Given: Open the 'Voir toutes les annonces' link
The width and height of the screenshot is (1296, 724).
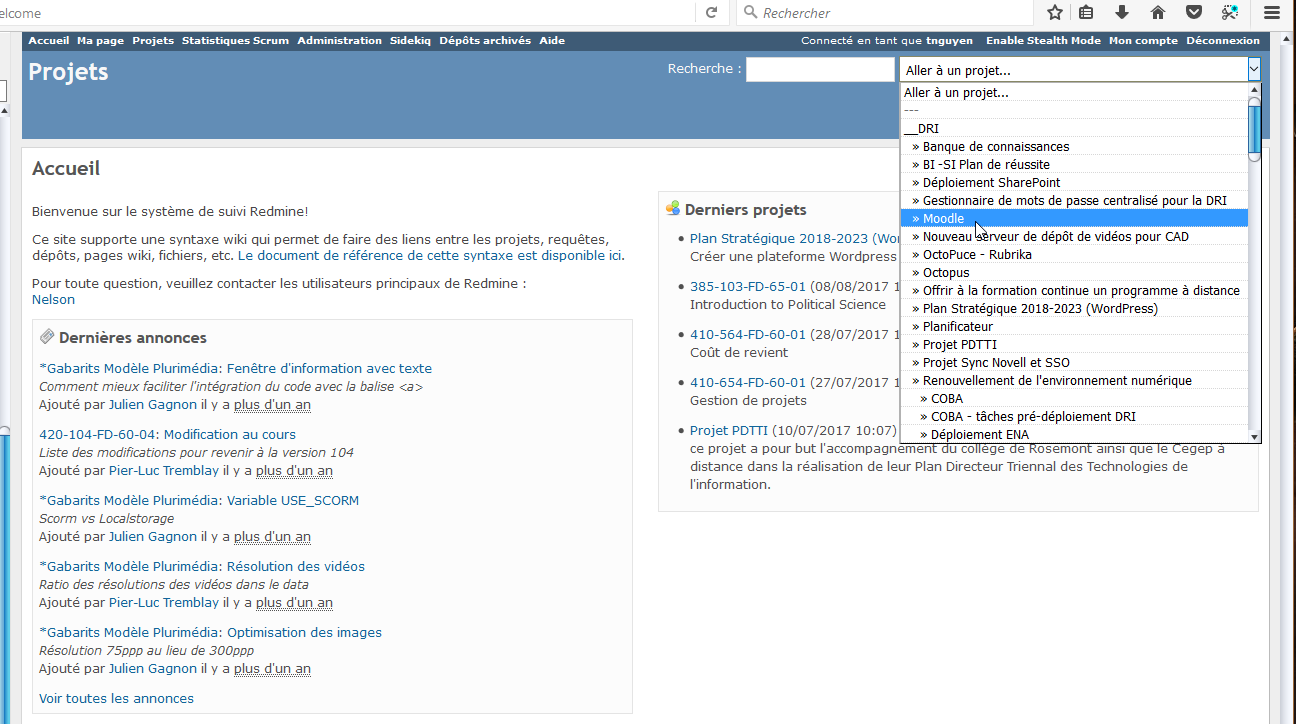Looking at the screenshot, I should (x=116, y=699).
